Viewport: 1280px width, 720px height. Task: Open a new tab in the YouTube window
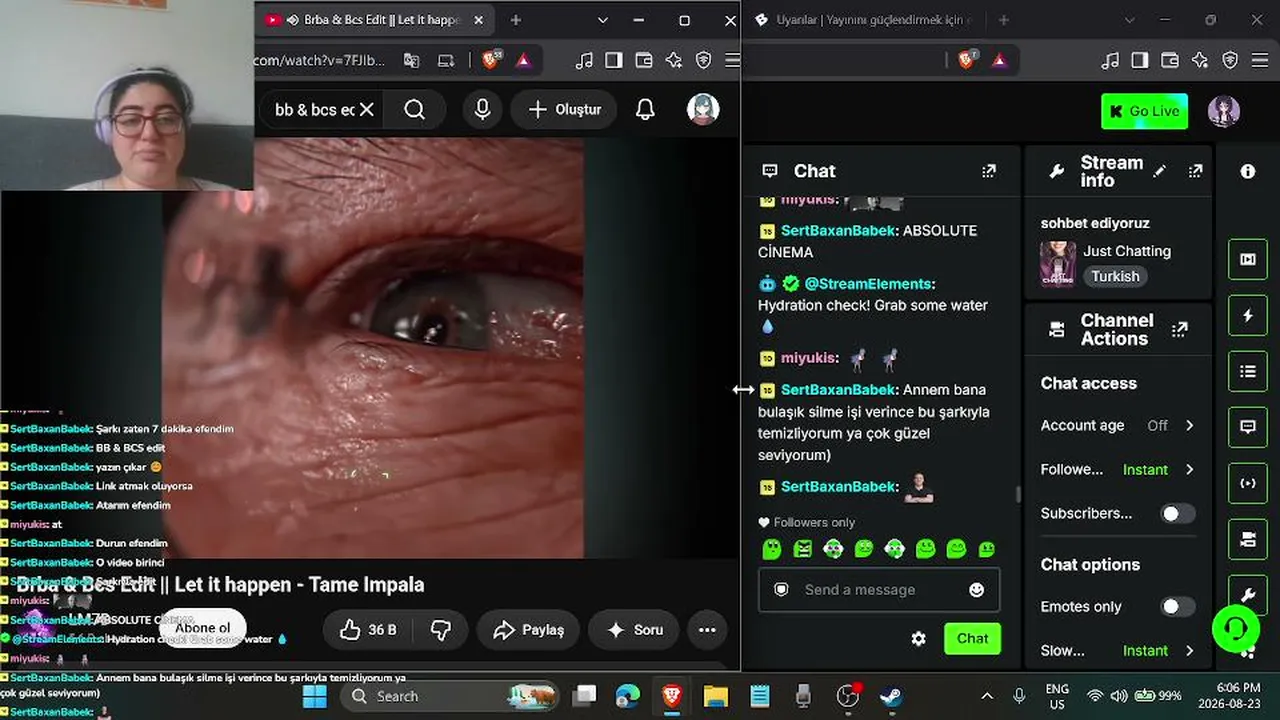point(515,20)
